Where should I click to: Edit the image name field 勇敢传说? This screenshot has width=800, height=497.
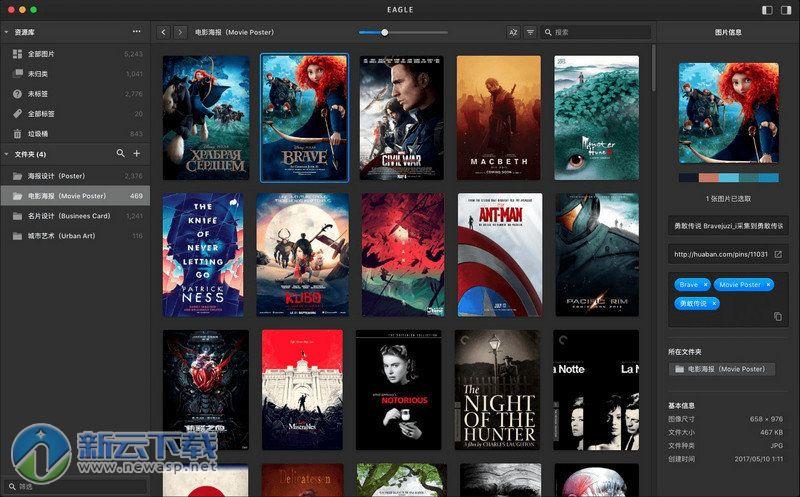coord(729,226)
